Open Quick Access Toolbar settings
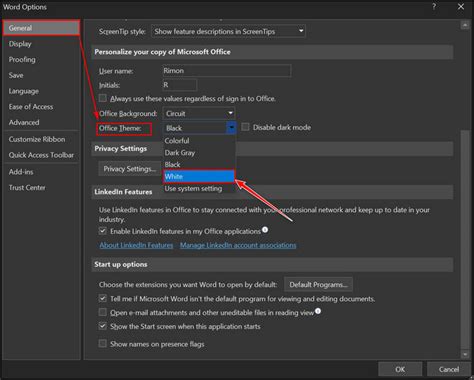Viewport: 474px width, 380px height. tap(41, 155)
